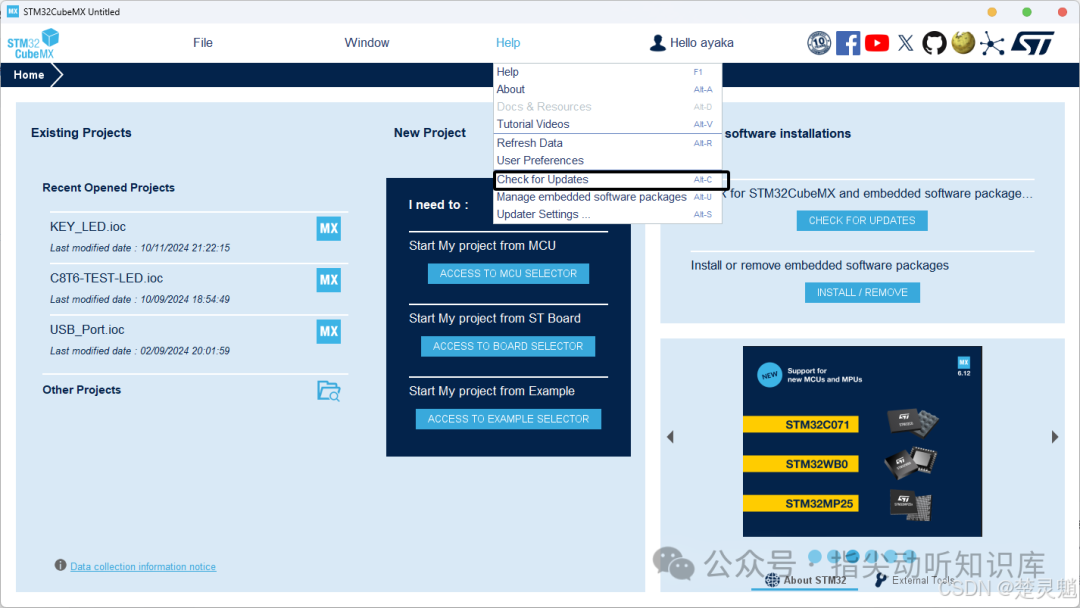The height and width of the screenshot is (608, 1080).
Task: Open the YouTube channel icon
Action: pyautogui.click(x=877, y=43)
